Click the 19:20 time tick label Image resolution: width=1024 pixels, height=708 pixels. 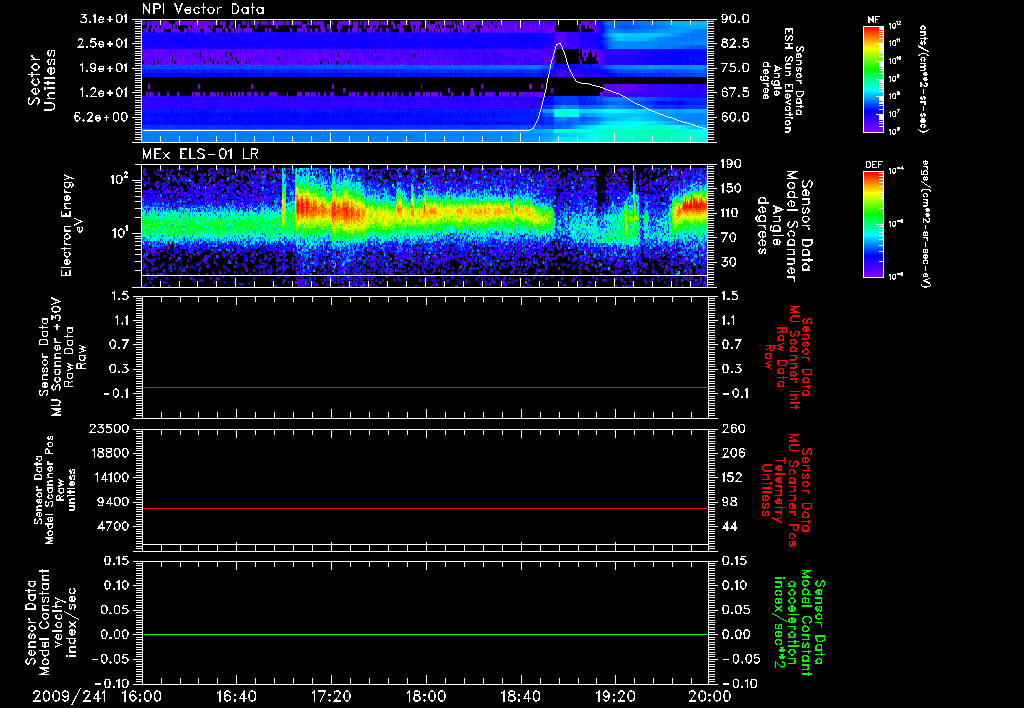point(615,697)
